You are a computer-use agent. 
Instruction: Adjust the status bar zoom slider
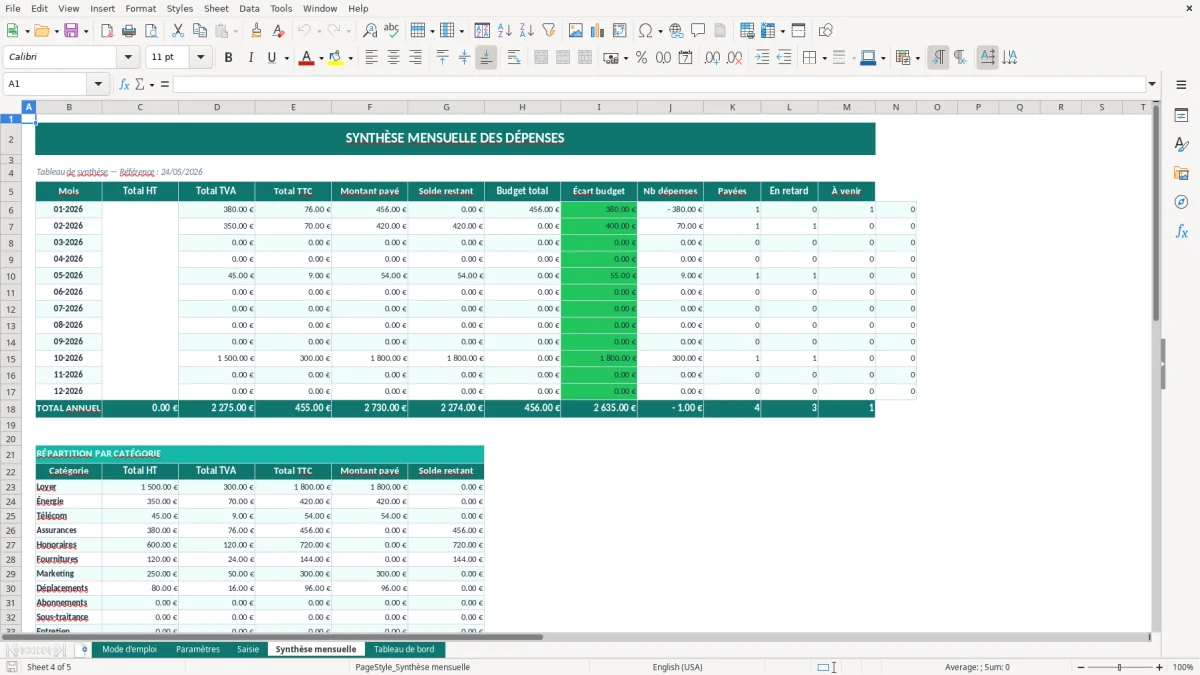click(1119, 667)
